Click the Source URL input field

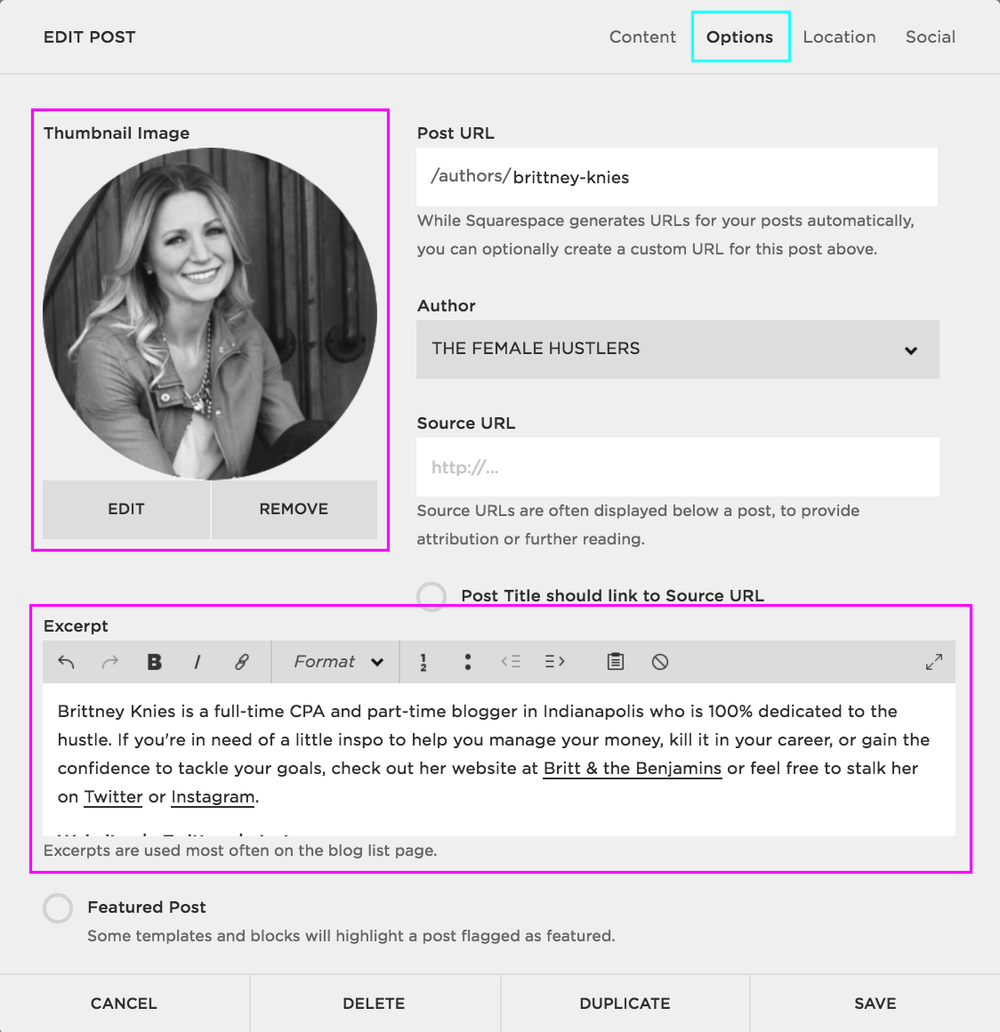tap(677, 467)
